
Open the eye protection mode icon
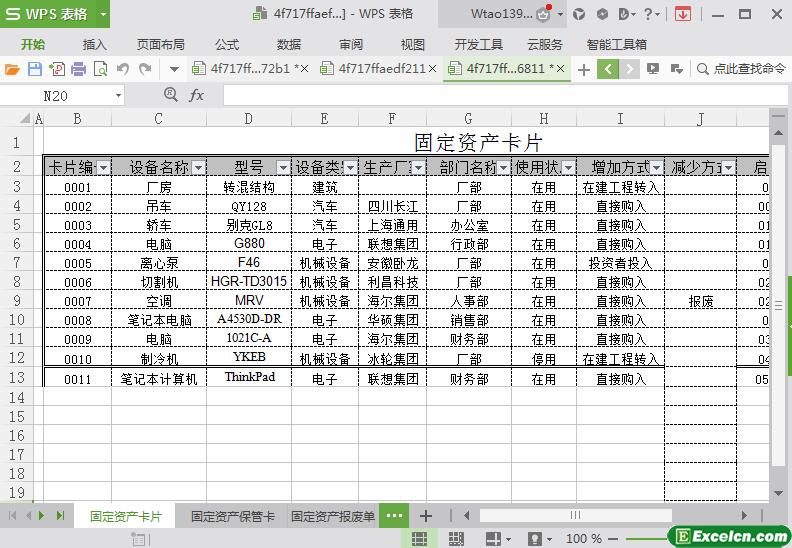pos(535,539)
